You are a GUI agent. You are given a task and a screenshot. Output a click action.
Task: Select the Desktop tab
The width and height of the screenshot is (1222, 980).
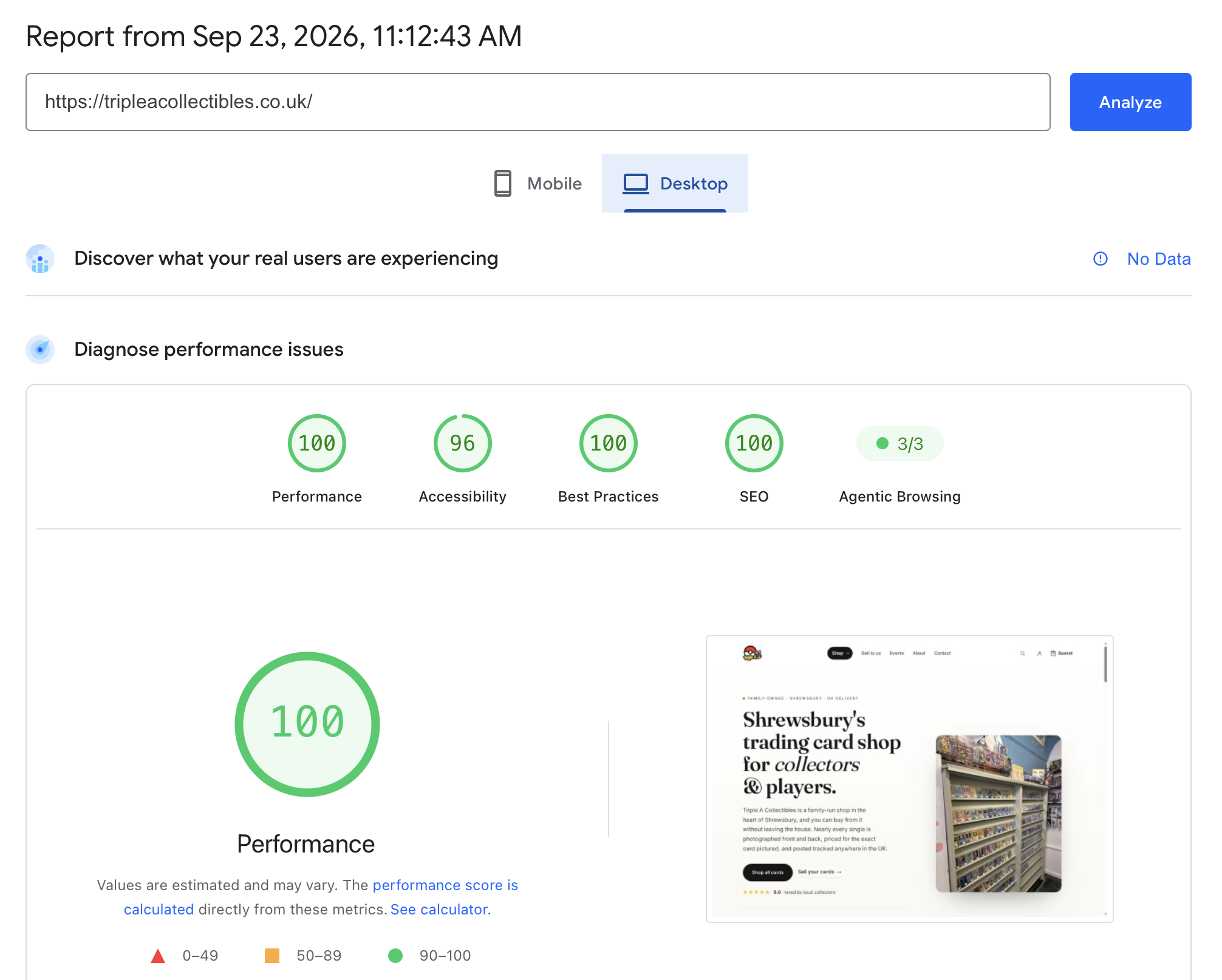[675, 183]
